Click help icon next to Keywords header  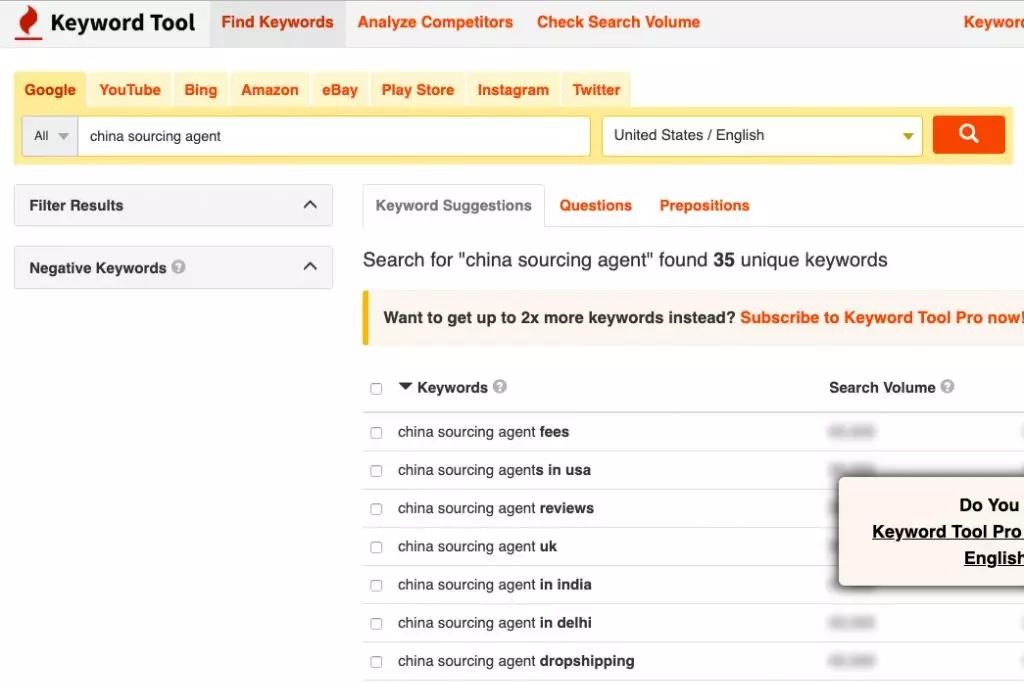(x=500, y=387)
